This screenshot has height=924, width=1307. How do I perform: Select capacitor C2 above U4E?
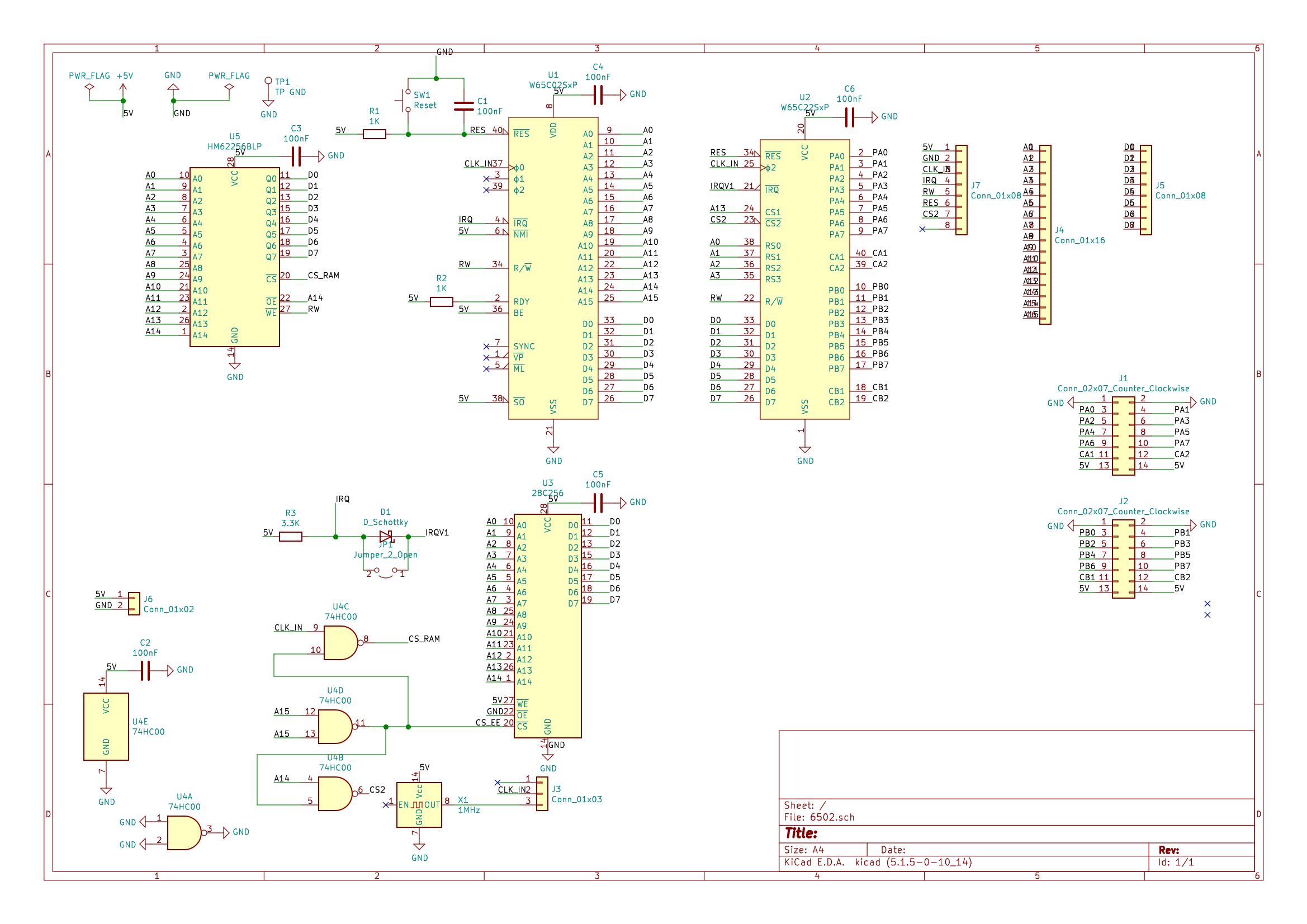point(145,671)
